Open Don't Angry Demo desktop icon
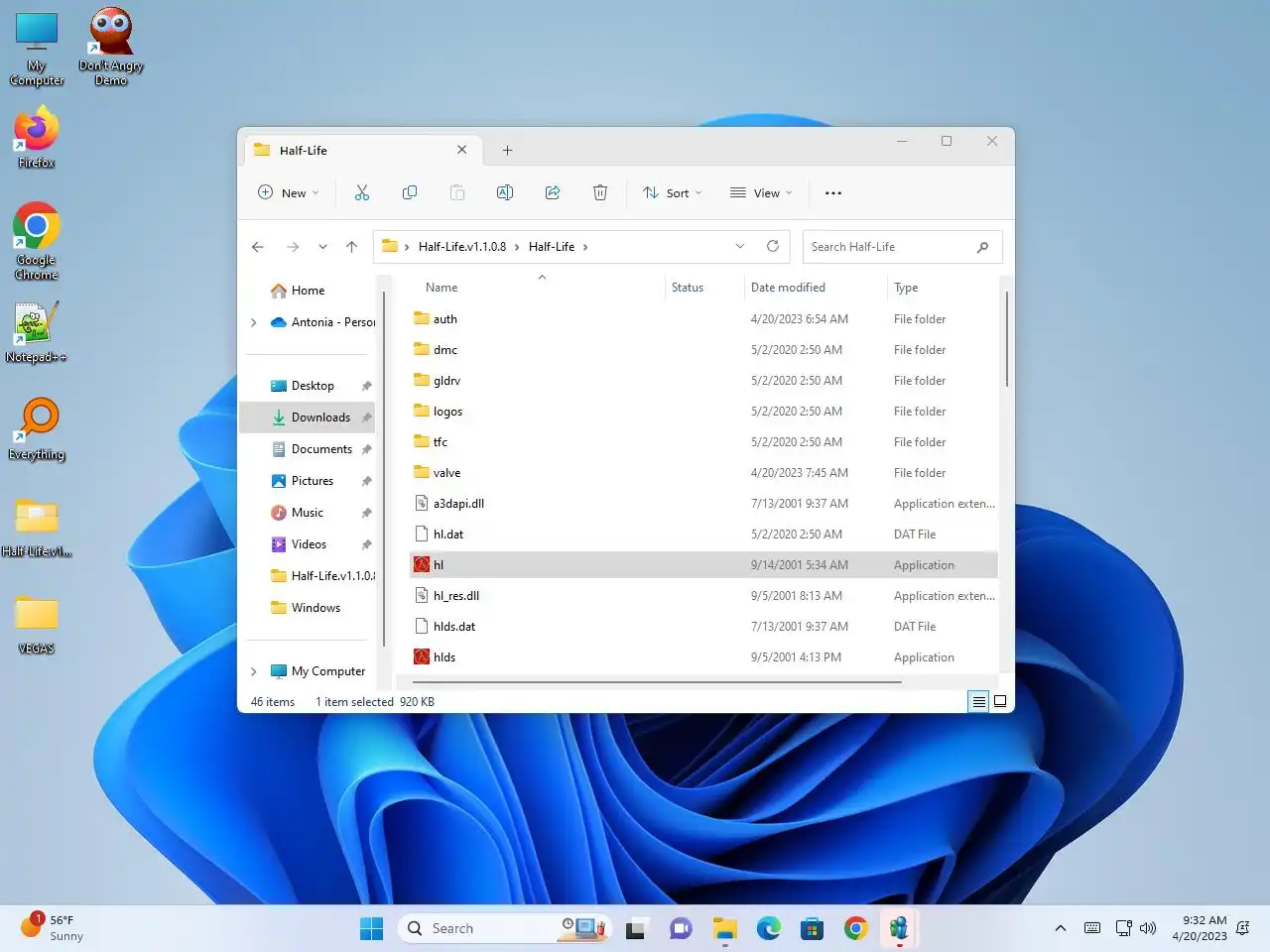This screenshot has width=1270, height=952. click(111, 47)
